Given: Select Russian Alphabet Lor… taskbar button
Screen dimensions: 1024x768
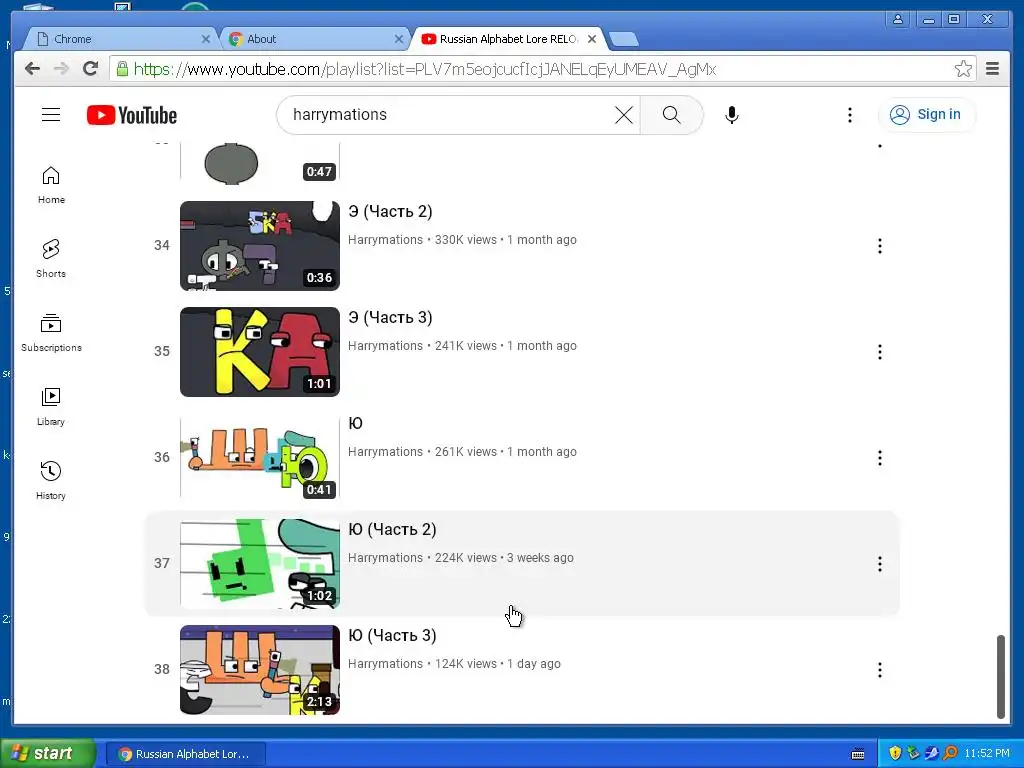Looking at the screenshot, I should coord(185,754).
